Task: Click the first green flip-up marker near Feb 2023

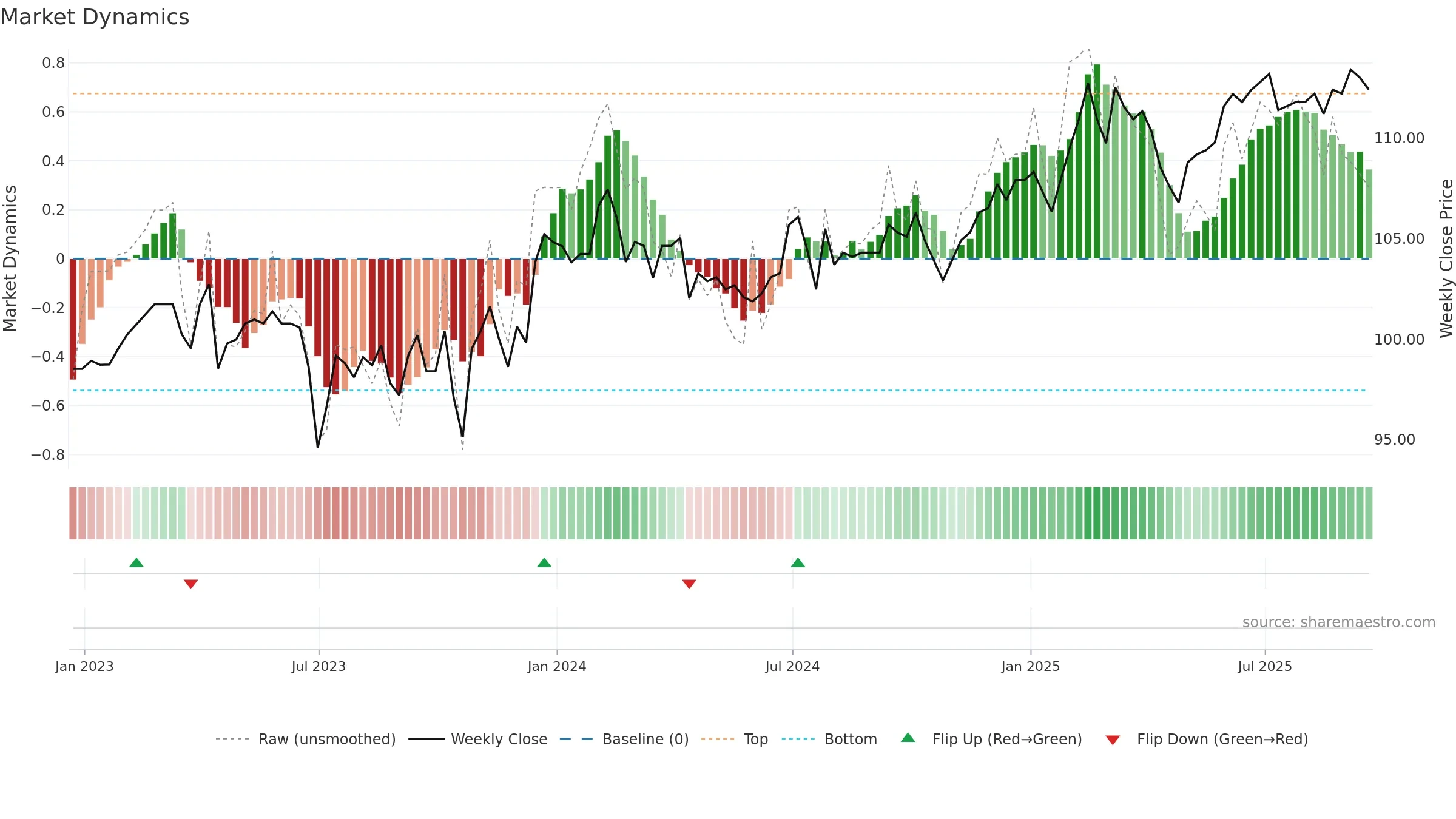Action: (x=136, y=562)
